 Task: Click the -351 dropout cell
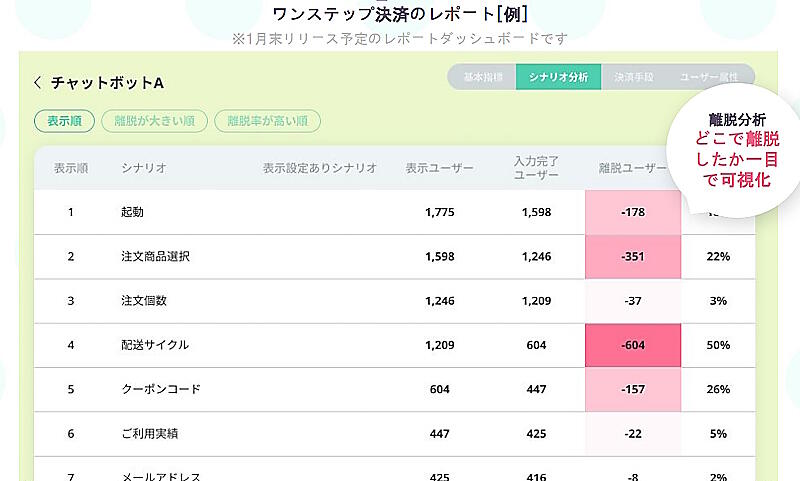tap(632, 257)
